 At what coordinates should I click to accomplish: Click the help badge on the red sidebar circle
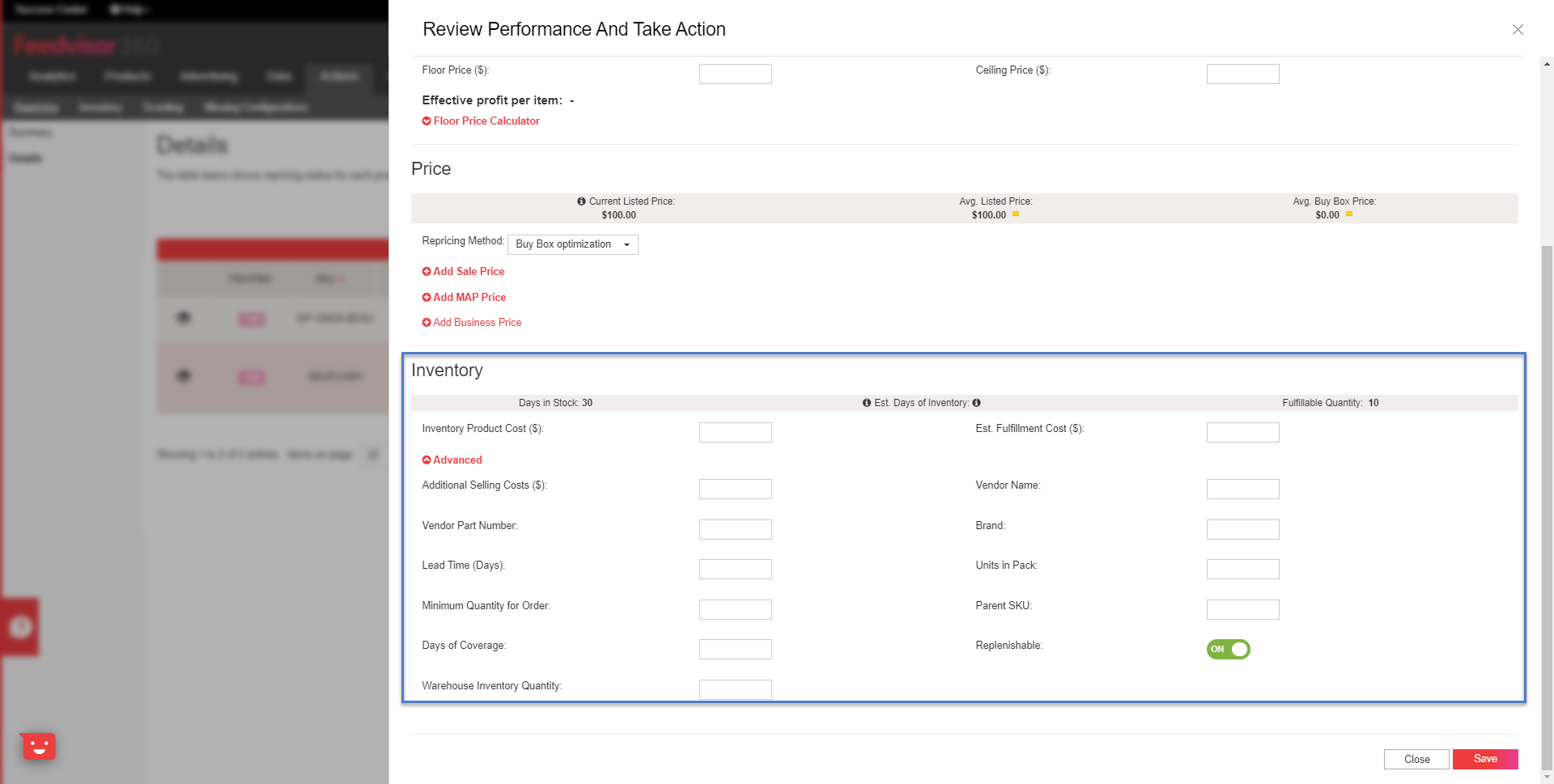point(20,627)
